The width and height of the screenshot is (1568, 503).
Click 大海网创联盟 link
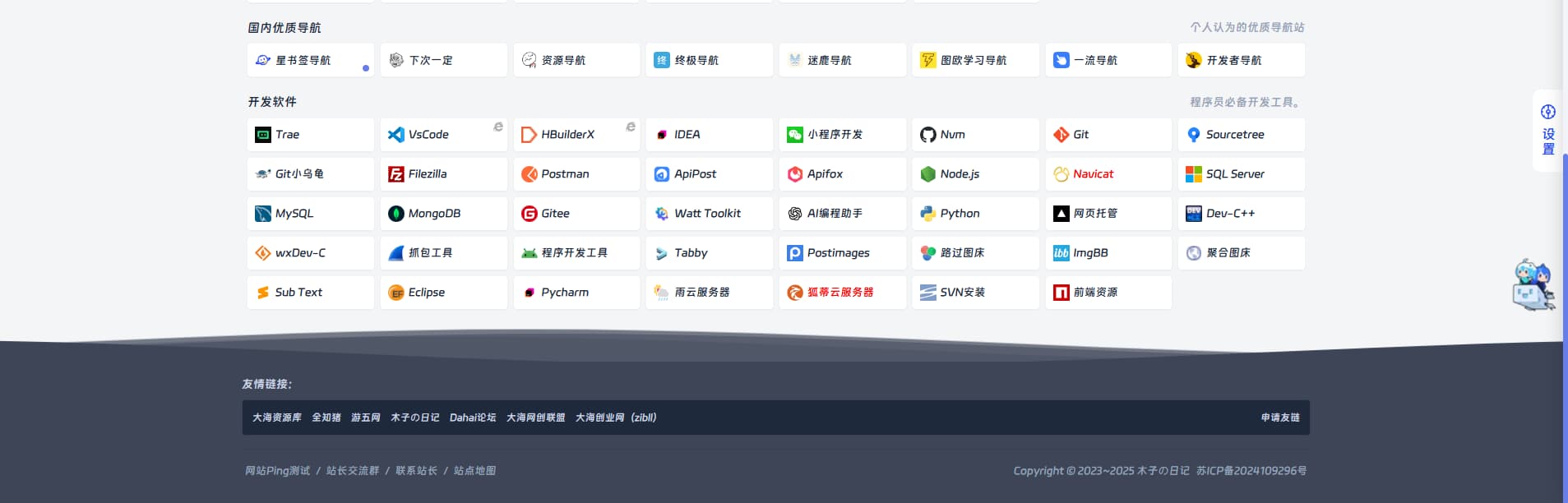(x=536, y=418)
